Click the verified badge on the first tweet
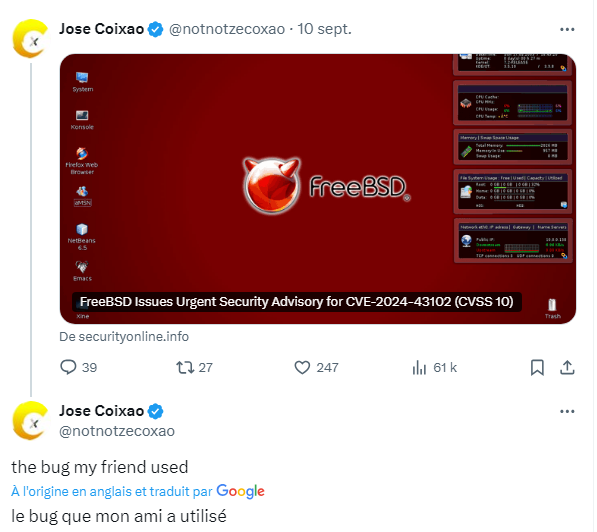The height and width of the screenshot is (532, 597). [x=155, y=29]
